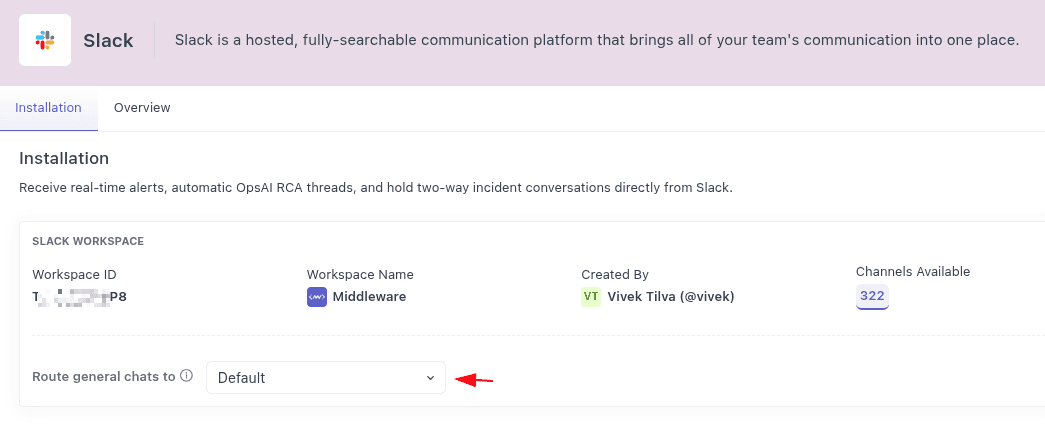Click the Middleware workspace icon
The image size is (1045, 425).
317,296
